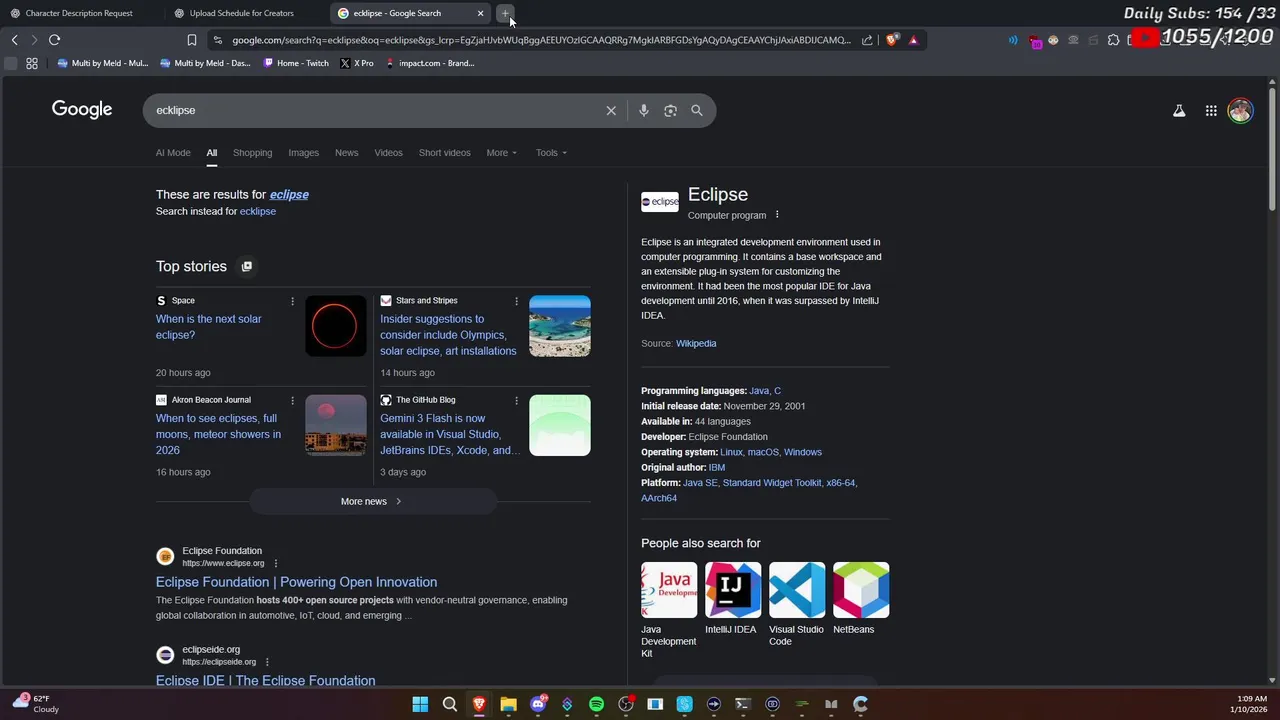
Task: Open Top stories full coverage icon
Action: pyautogui.click(x=247, y=266)
